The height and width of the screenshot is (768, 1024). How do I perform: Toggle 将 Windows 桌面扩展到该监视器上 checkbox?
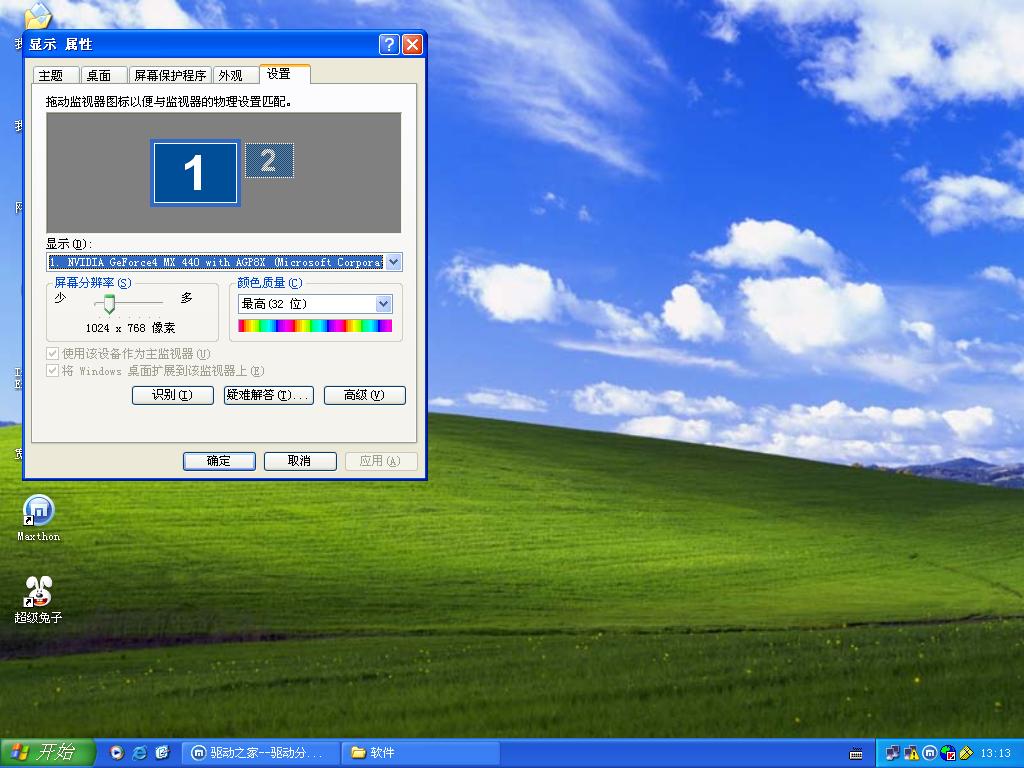click(53, 371)
